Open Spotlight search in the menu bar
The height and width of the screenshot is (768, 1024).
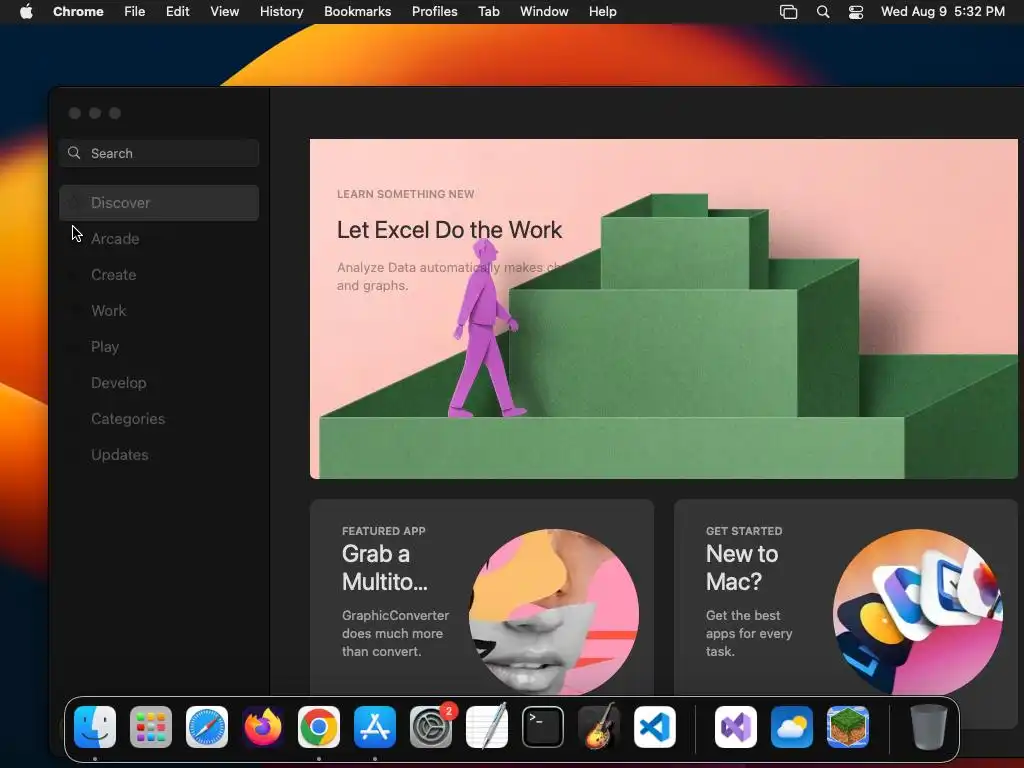pyautogui.click(x=823, y=12)
